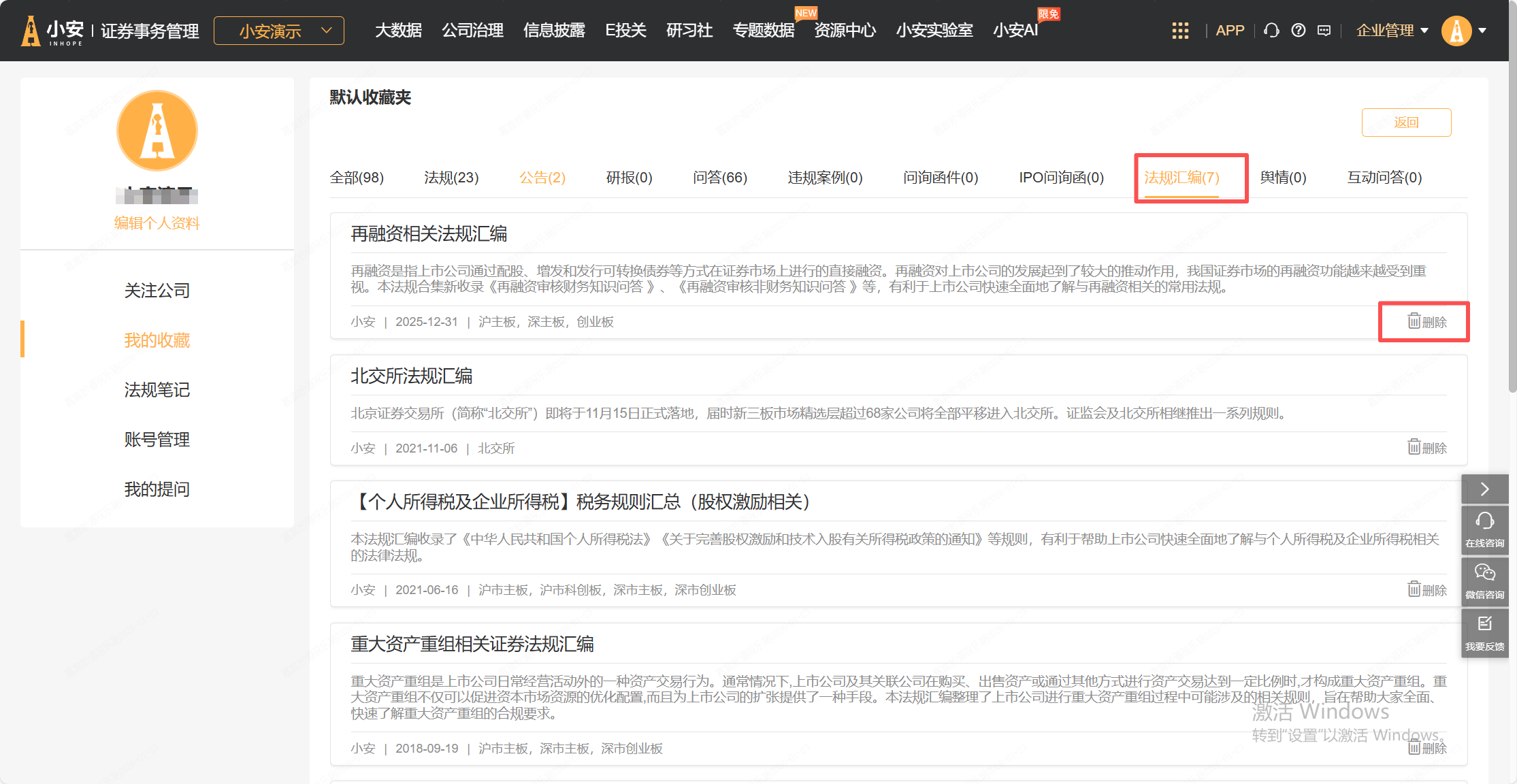This screenshot has width=1517, height=784.
Task: Open the apps grid icon in header
Action: click(x=1180, y=31)
